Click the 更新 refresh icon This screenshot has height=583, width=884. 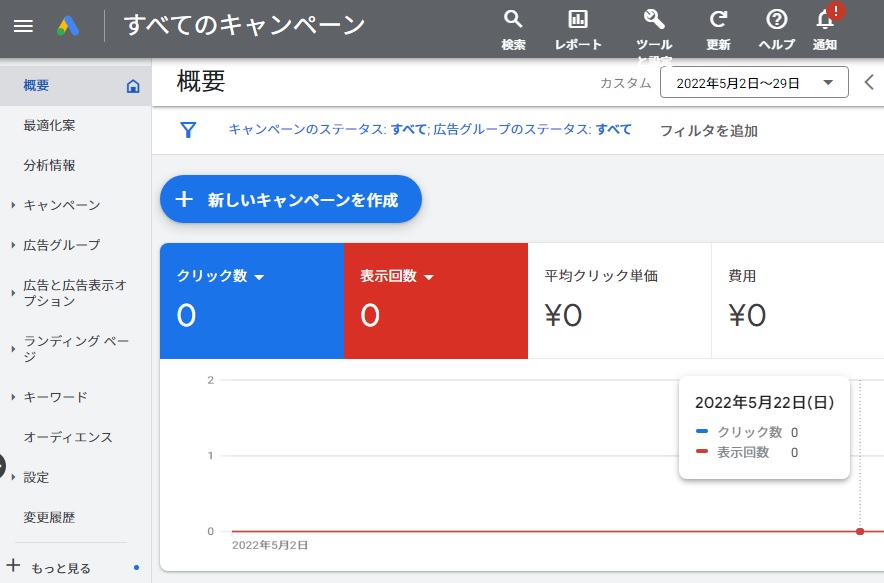(718, 20)
